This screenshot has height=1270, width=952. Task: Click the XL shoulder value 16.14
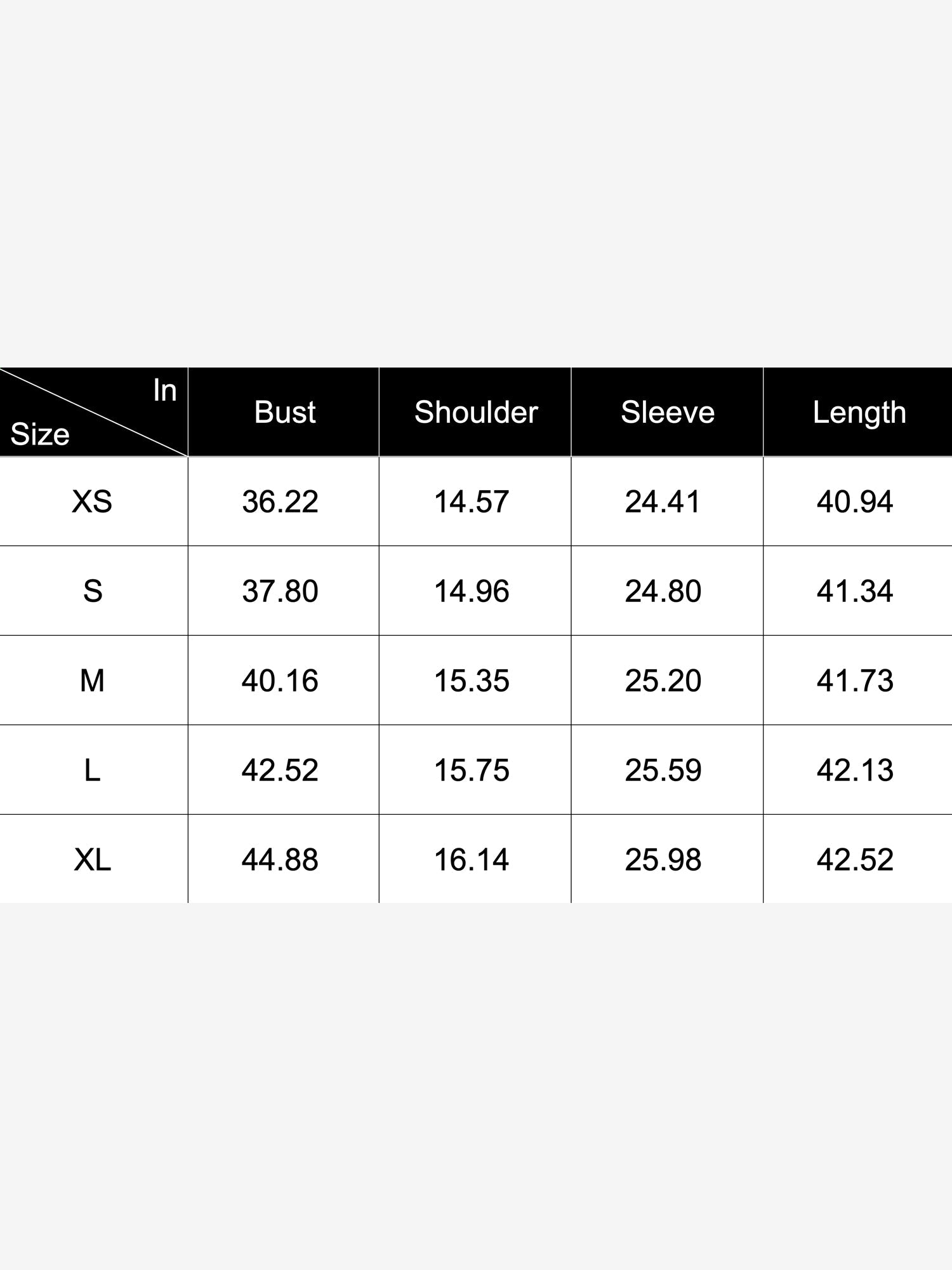(x=472, y=860)
